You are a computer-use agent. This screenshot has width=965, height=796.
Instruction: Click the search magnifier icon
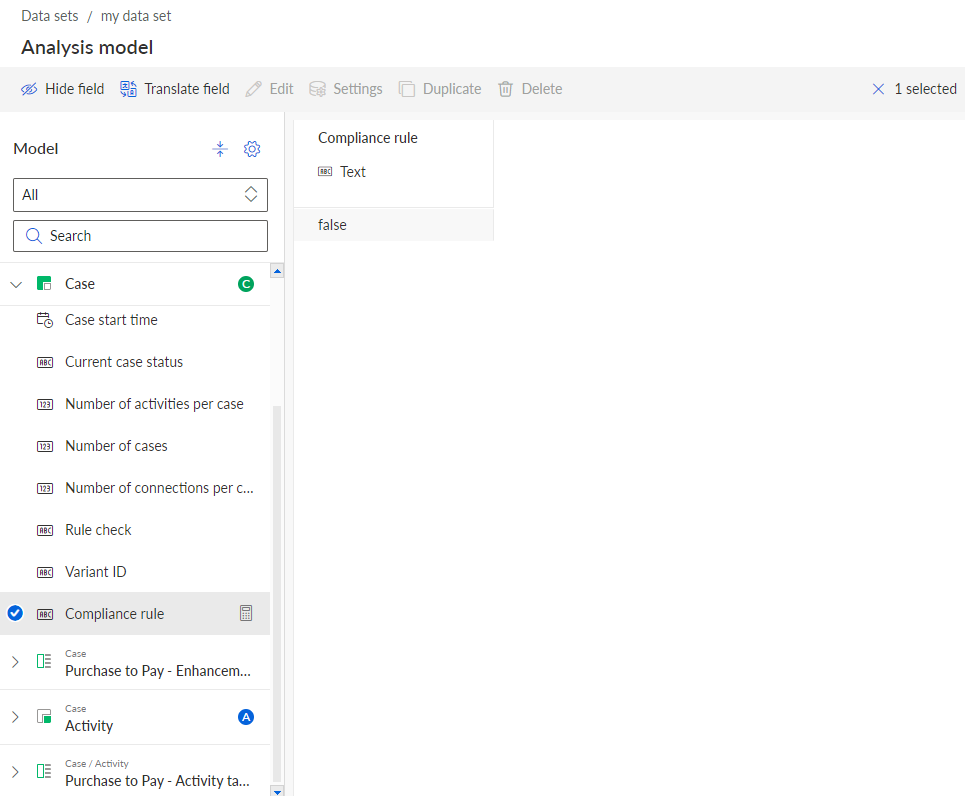tap(34, 236)
